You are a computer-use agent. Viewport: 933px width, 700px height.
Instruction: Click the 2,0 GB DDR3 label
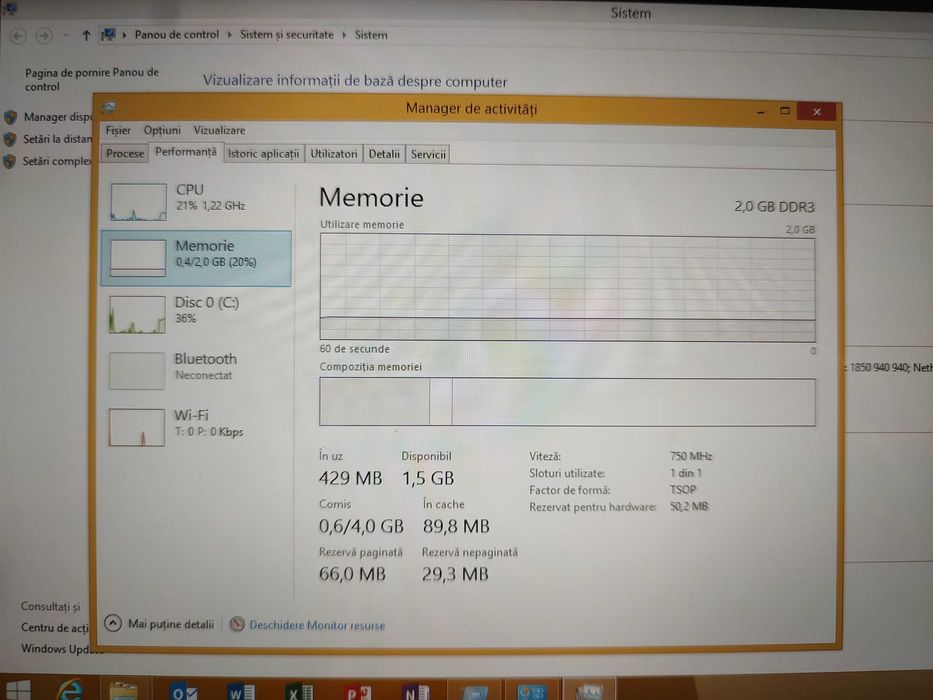pyautogui.click(x=774, y=207)
